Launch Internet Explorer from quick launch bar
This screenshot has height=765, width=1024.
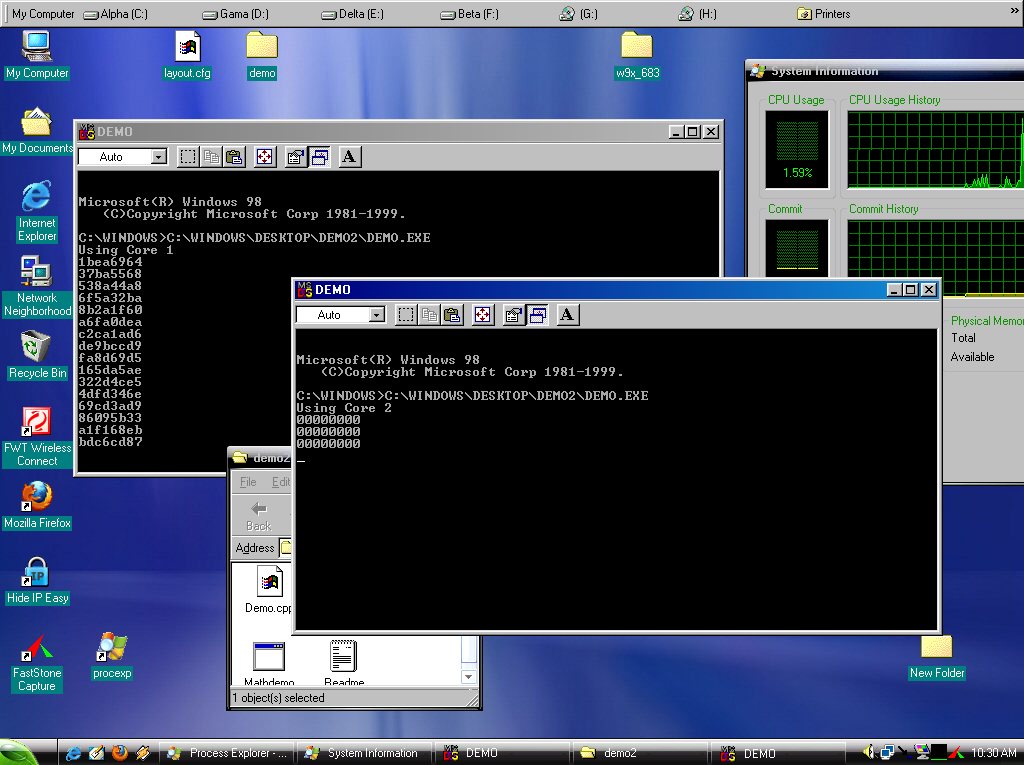[73, 753]
